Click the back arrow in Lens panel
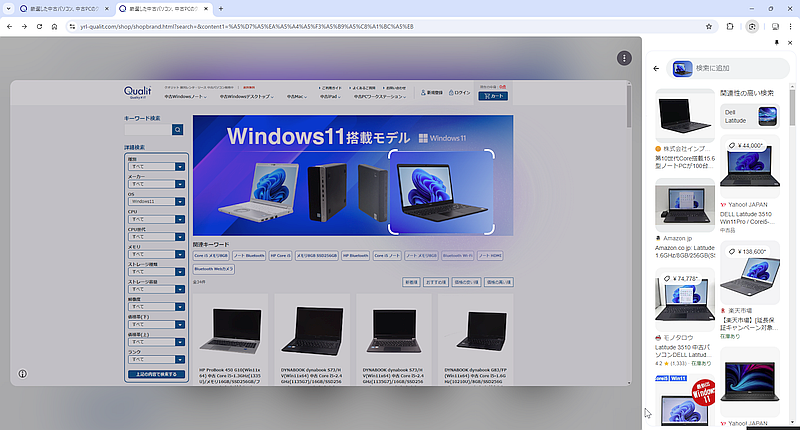The height and width of the screenshot is (430, 800). pyautogui.click(x=656, y=68)
